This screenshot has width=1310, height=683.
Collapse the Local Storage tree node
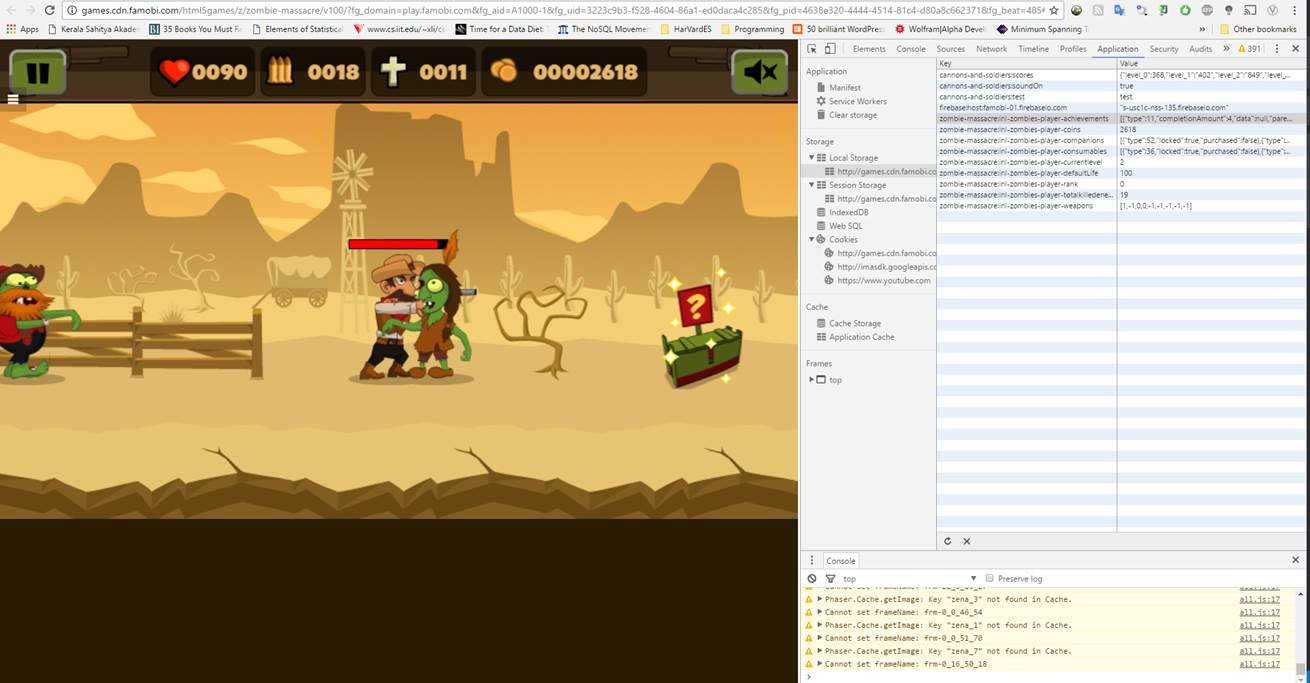pyautogui.click(x=812, y=158)
